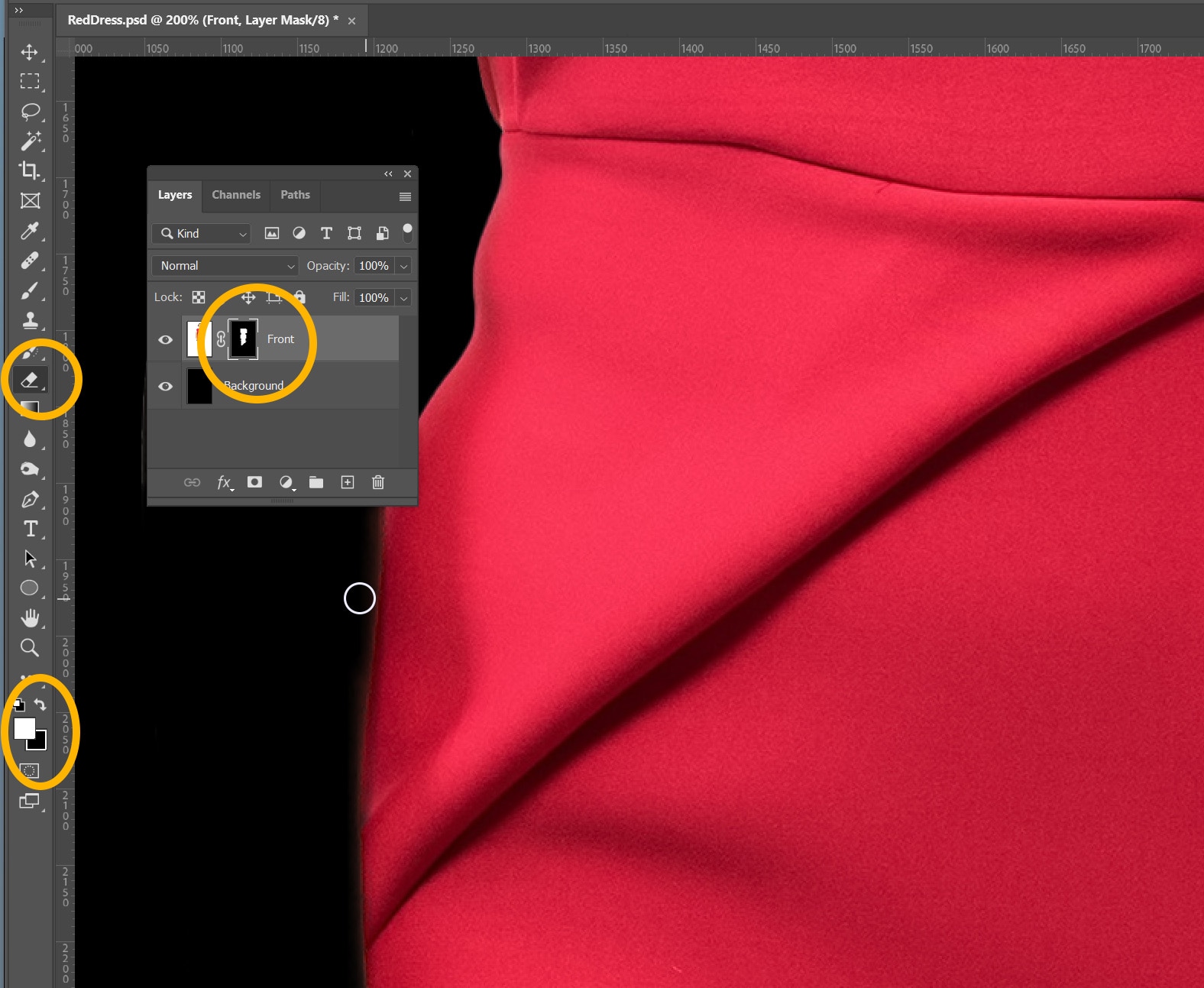The image size is (1204, 988).
Task: Select the Move tool
Action: point(30,52)
